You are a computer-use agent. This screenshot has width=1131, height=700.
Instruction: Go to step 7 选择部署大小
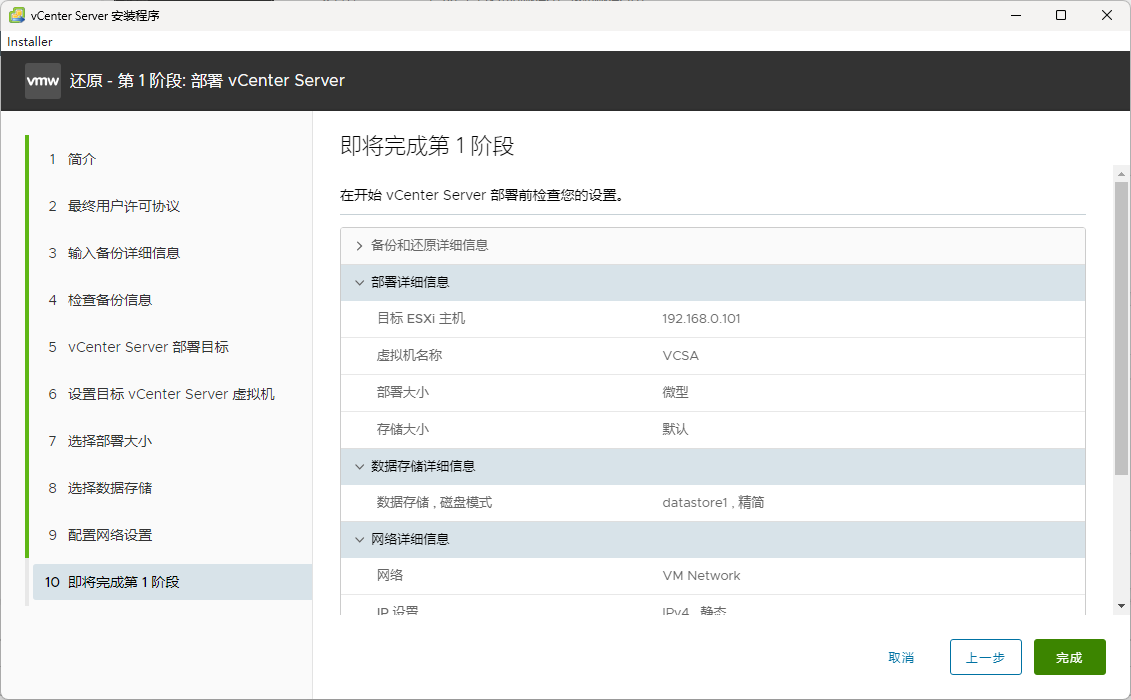pos(109,441)
